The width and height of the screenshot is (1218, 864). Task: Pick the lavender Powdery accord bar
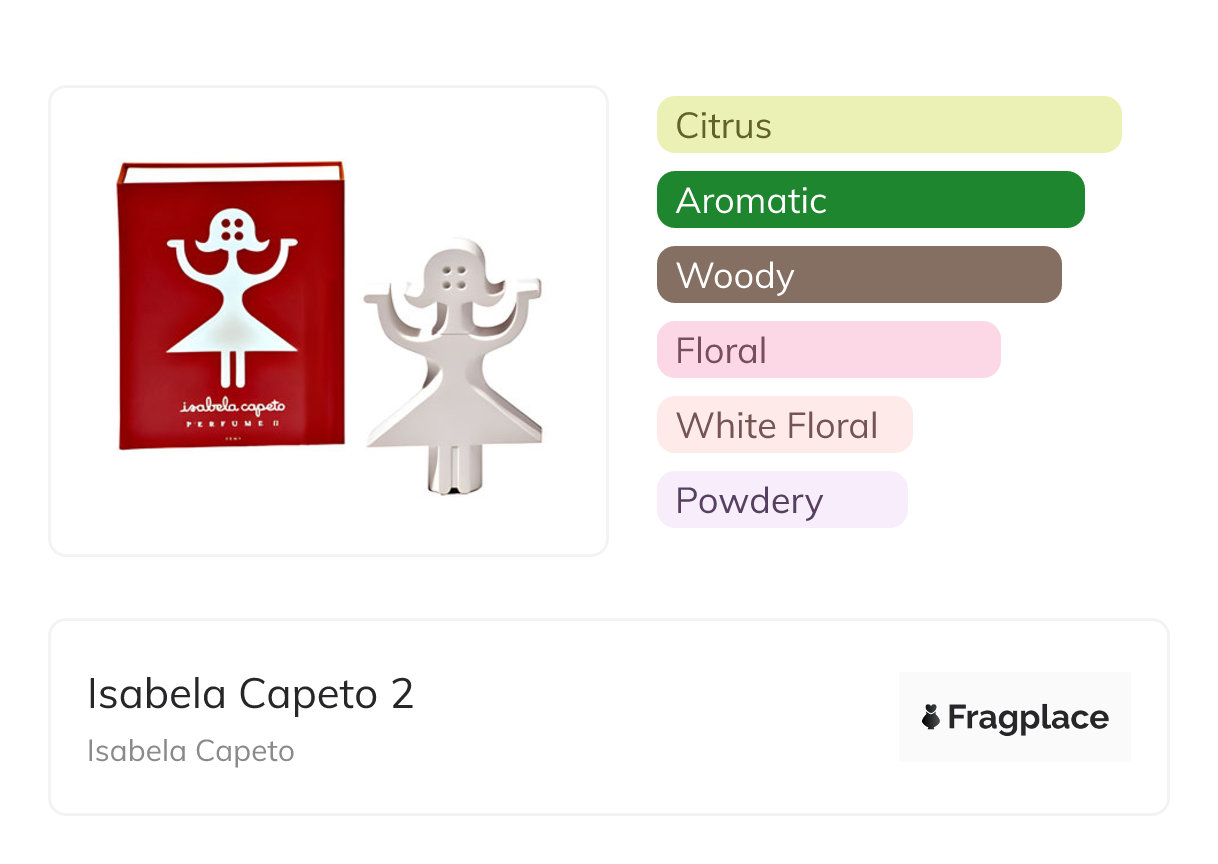pos(781,500)
